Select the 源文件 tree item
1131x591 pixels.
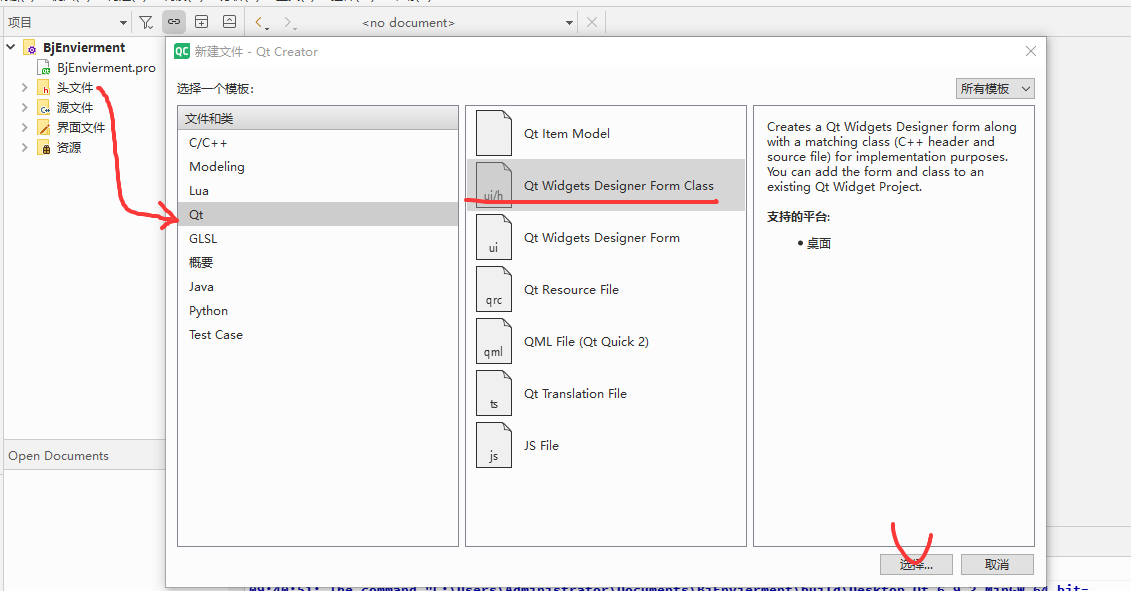(x=75, y=108)
